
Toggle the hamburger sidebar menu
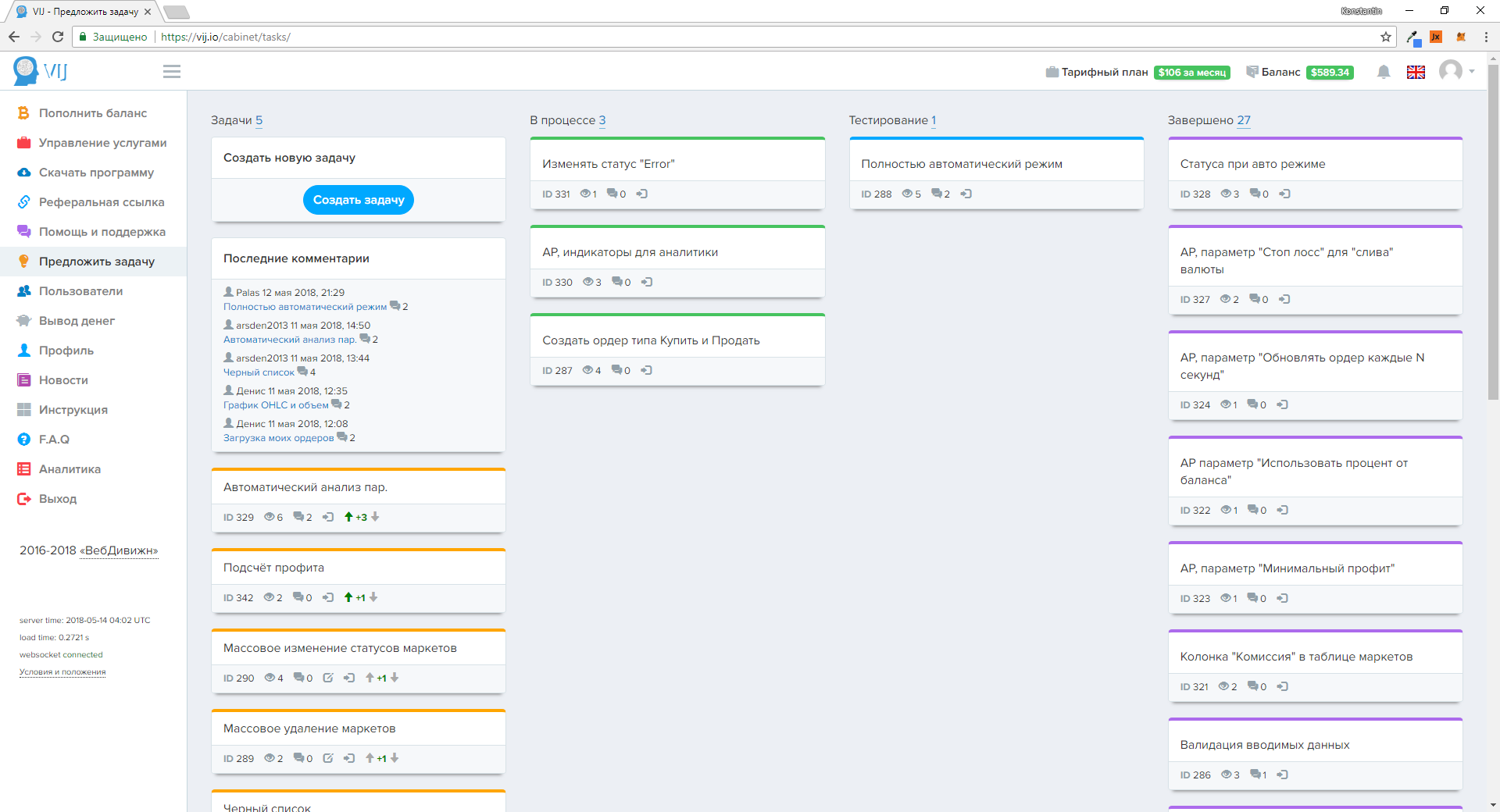point(172,72)
